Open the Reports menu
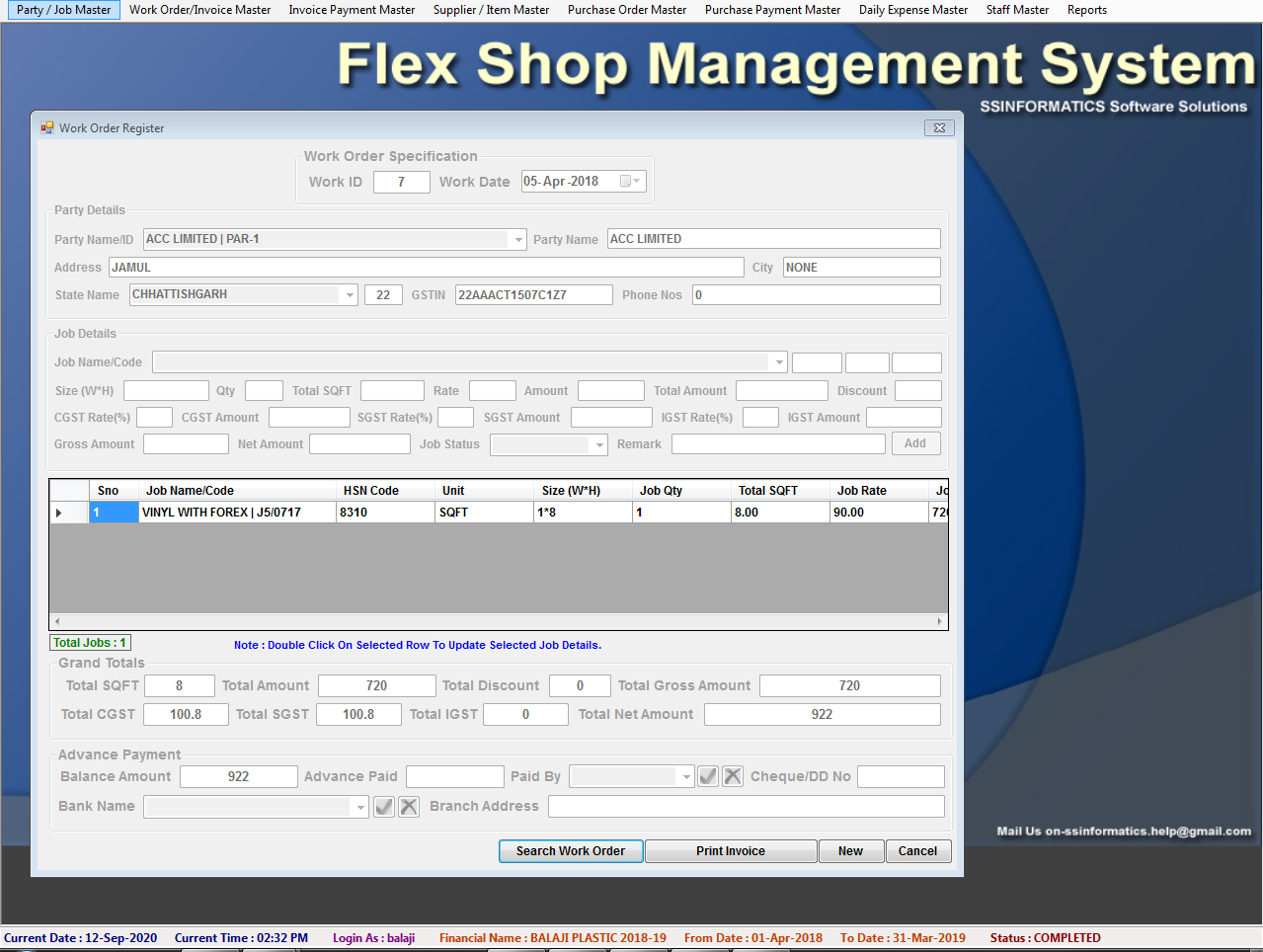This screenshot has height=952, width=1263. (x=1086, y=10)
